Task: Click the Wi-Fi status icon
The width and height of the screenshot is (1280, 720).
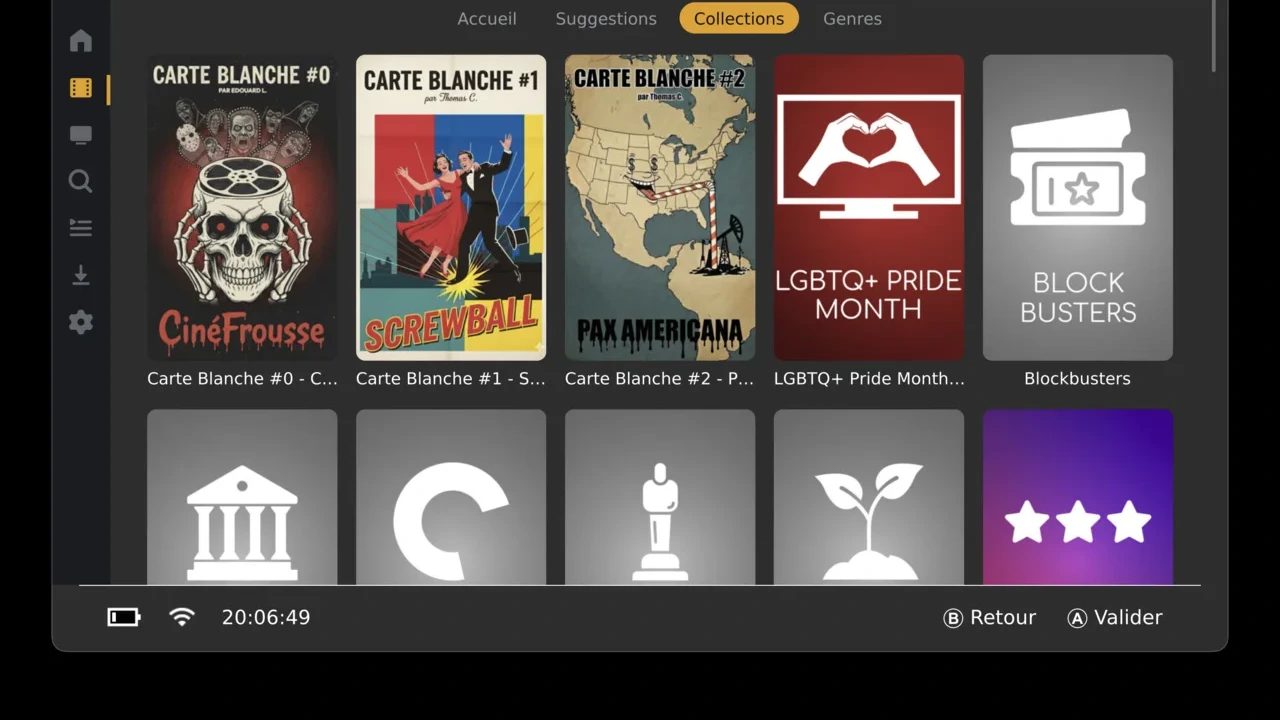Action: point(182,617)
